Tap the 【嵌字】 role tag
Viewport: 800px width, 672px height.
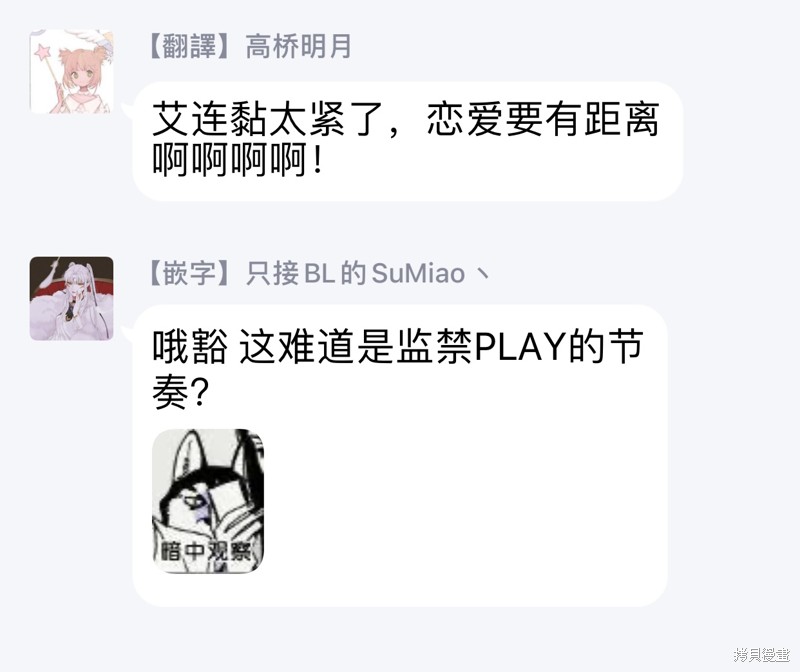click(x=190, y=273)
